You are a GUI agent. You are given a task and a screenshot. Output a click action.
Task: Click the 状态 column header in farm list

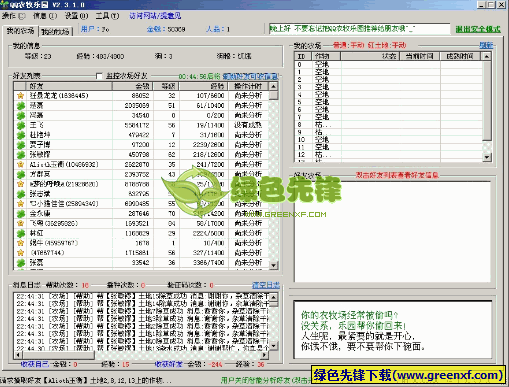(x=370, y=56)
